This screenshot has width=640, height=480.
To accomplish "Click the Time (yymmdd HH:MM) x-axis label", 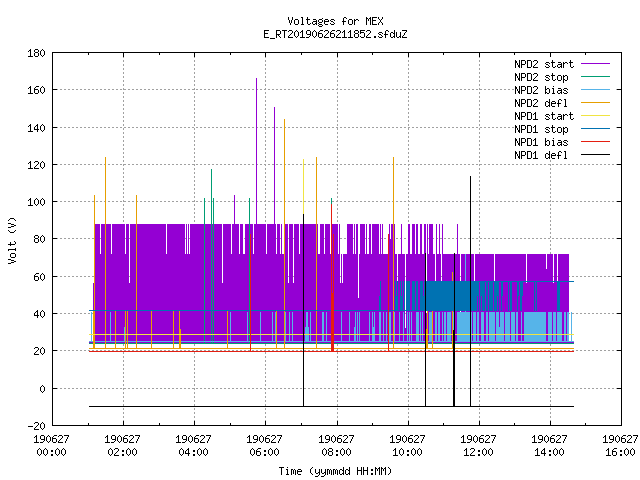I will click(x=335, y=471).
